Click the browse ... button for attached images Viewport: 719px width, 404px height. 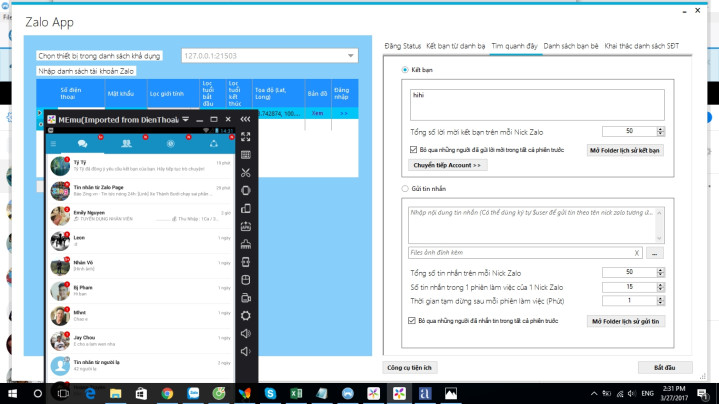click(x=654, y=253)
